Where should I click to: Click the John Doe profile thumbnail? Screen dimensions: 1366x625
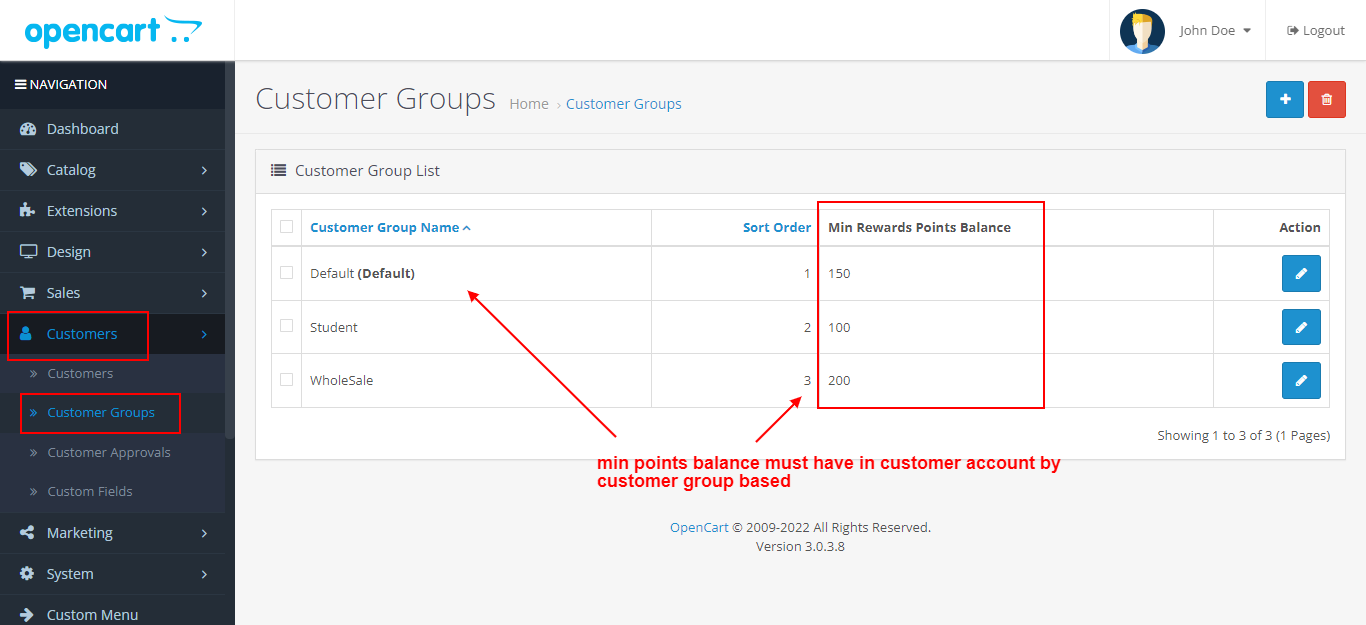(1142, 30)
